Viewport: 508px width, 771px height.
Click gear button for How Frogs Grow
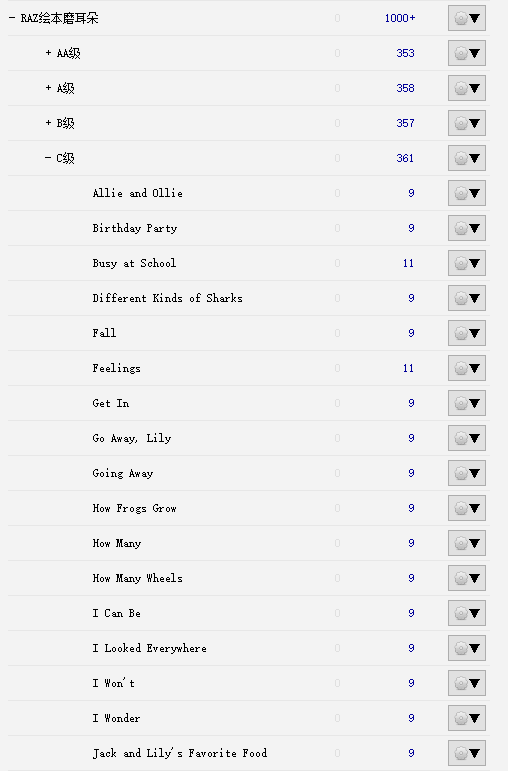coord(467,508)
